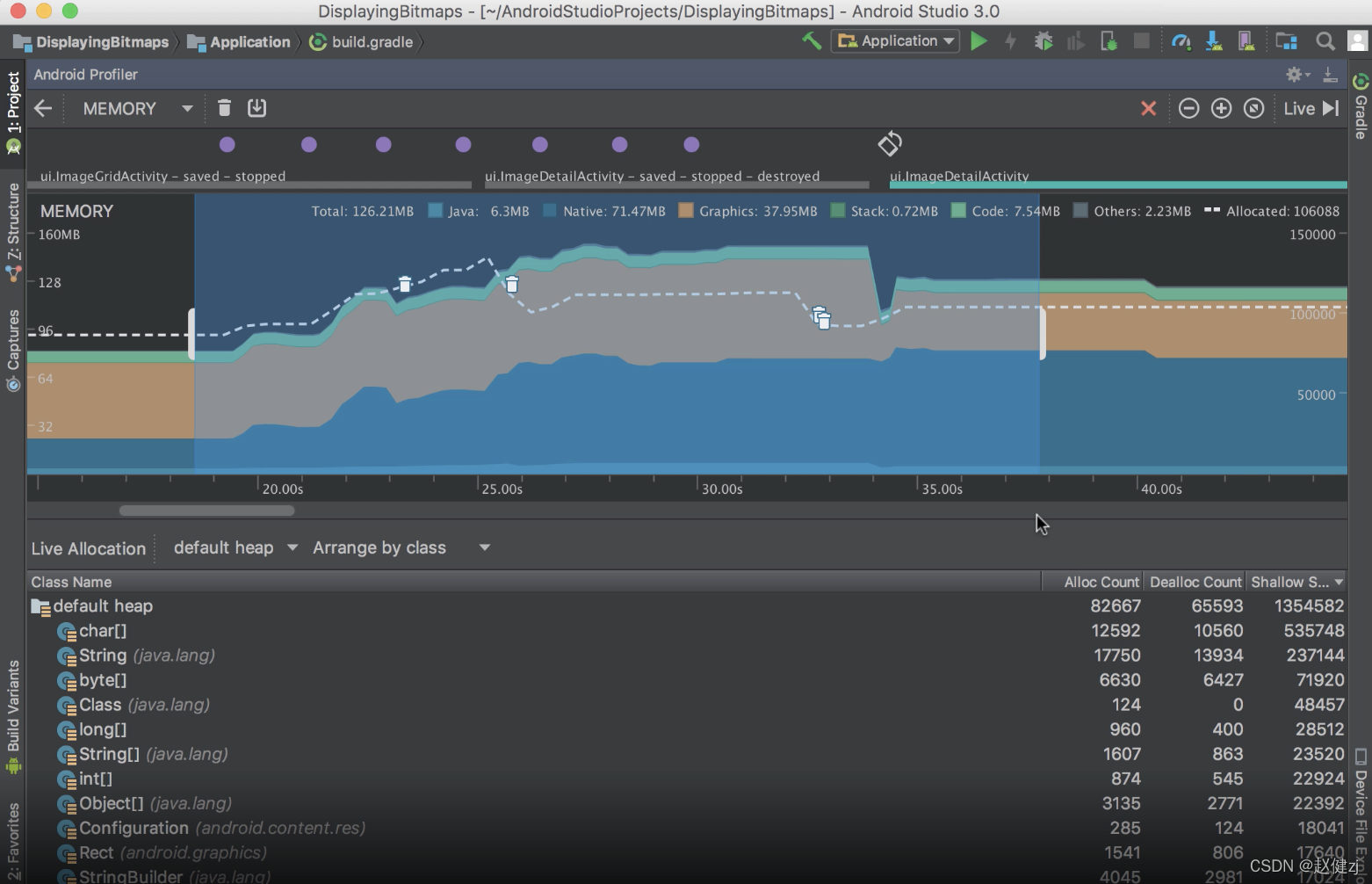Select Object[] (java.lang) row
The width and height of the screenshot is (1372, 884).
click(687, 803)
